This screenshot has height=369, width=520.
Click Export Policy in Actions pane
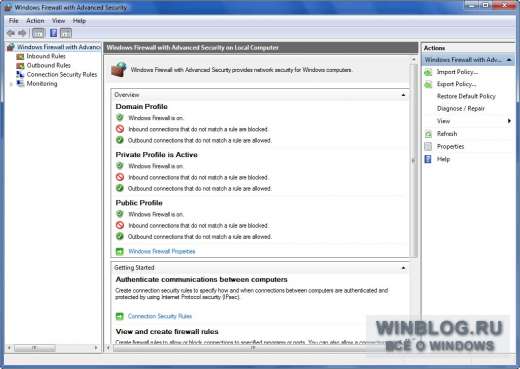pos(457,84)
